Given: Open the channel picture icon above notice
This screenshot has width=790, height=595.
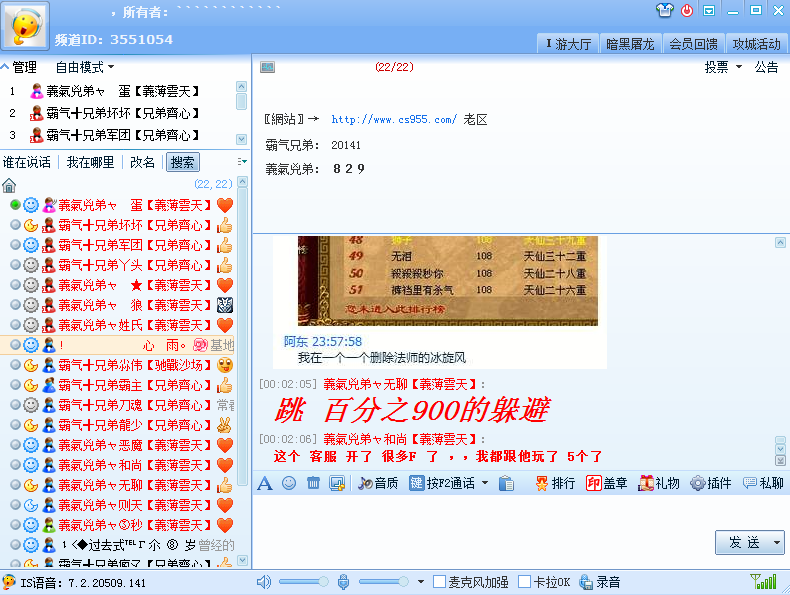Looking at the screenshot, I should (x=268, y=67).
